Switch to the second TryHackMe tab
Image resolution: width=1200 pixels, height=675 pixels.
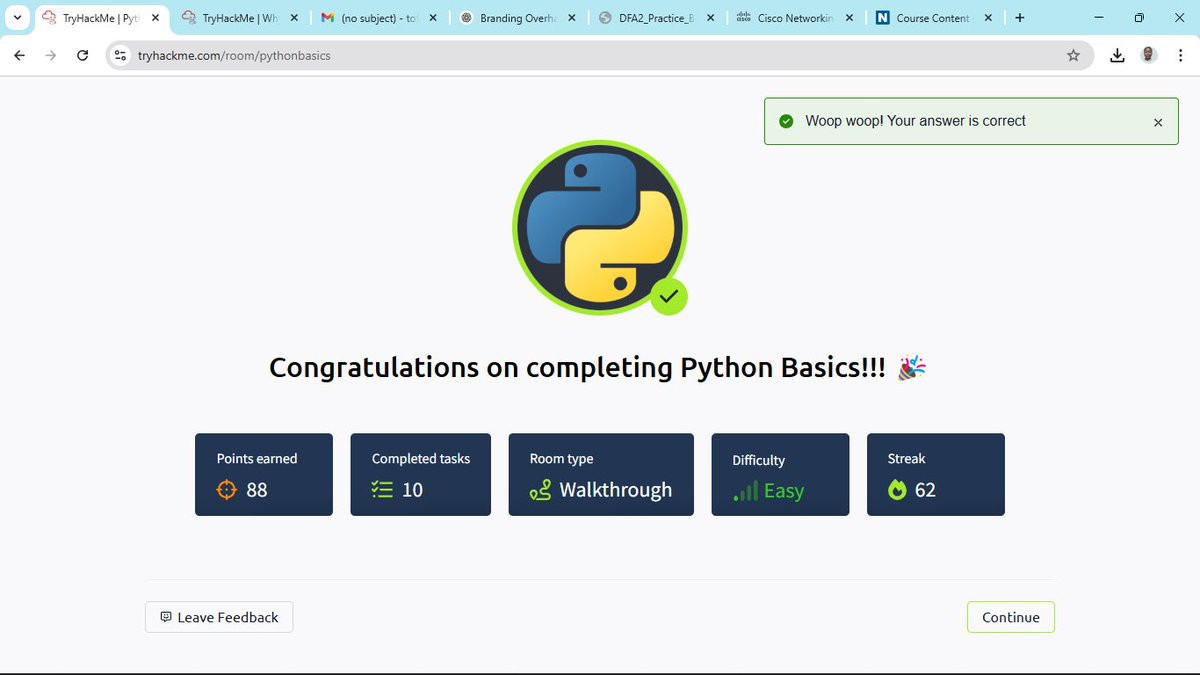point(240,18)
